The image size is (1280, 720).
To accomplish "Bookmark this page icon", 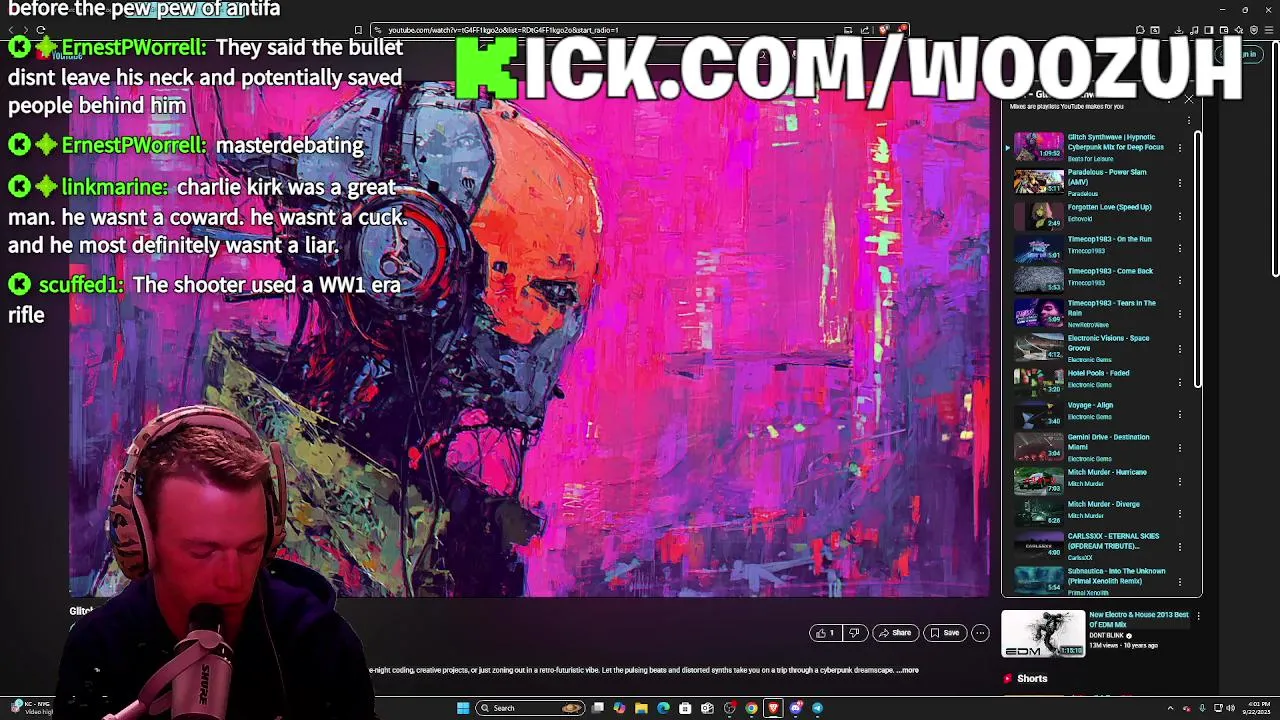I will pyautogui.click(x=358, y=30).
